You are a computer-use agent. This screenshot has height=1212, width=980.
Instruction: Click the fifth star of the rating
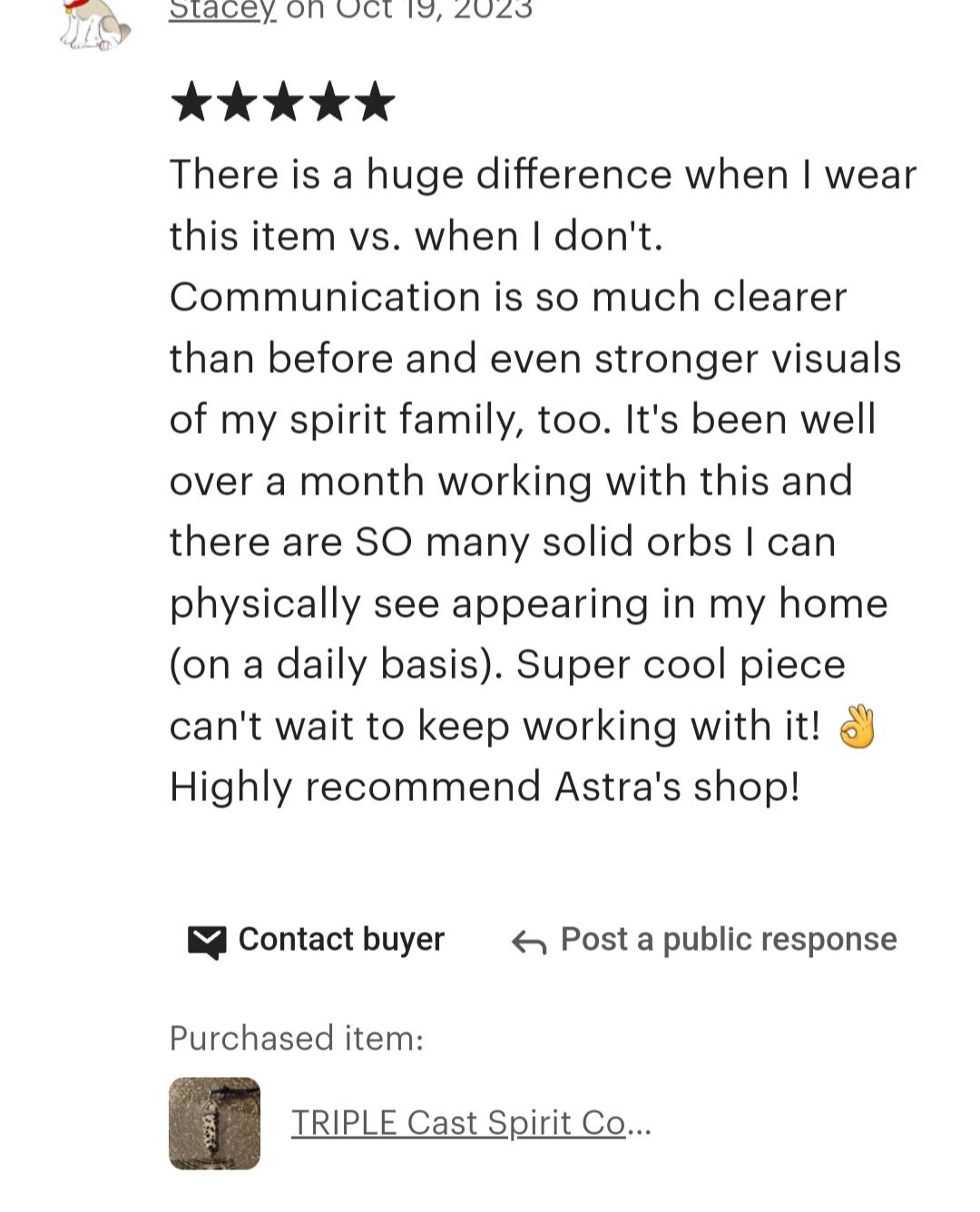click(x=375, y=102)
